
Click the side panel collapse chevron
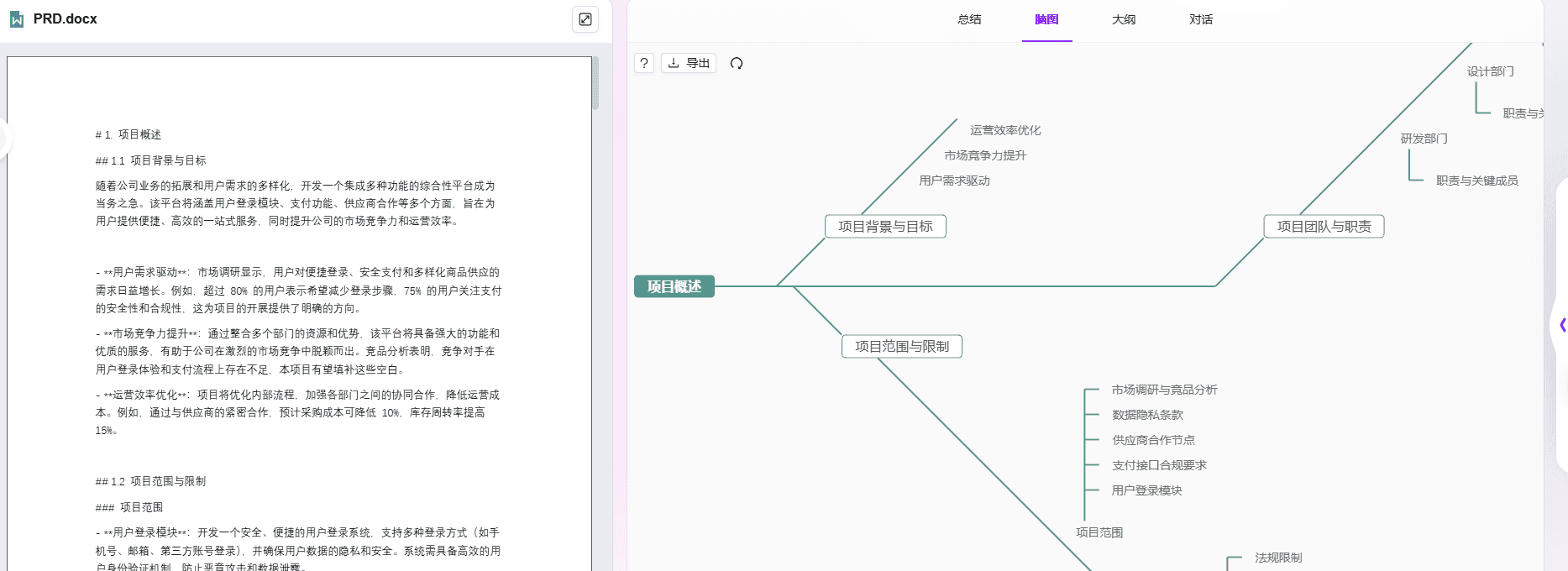click(x=1561, y=325)
